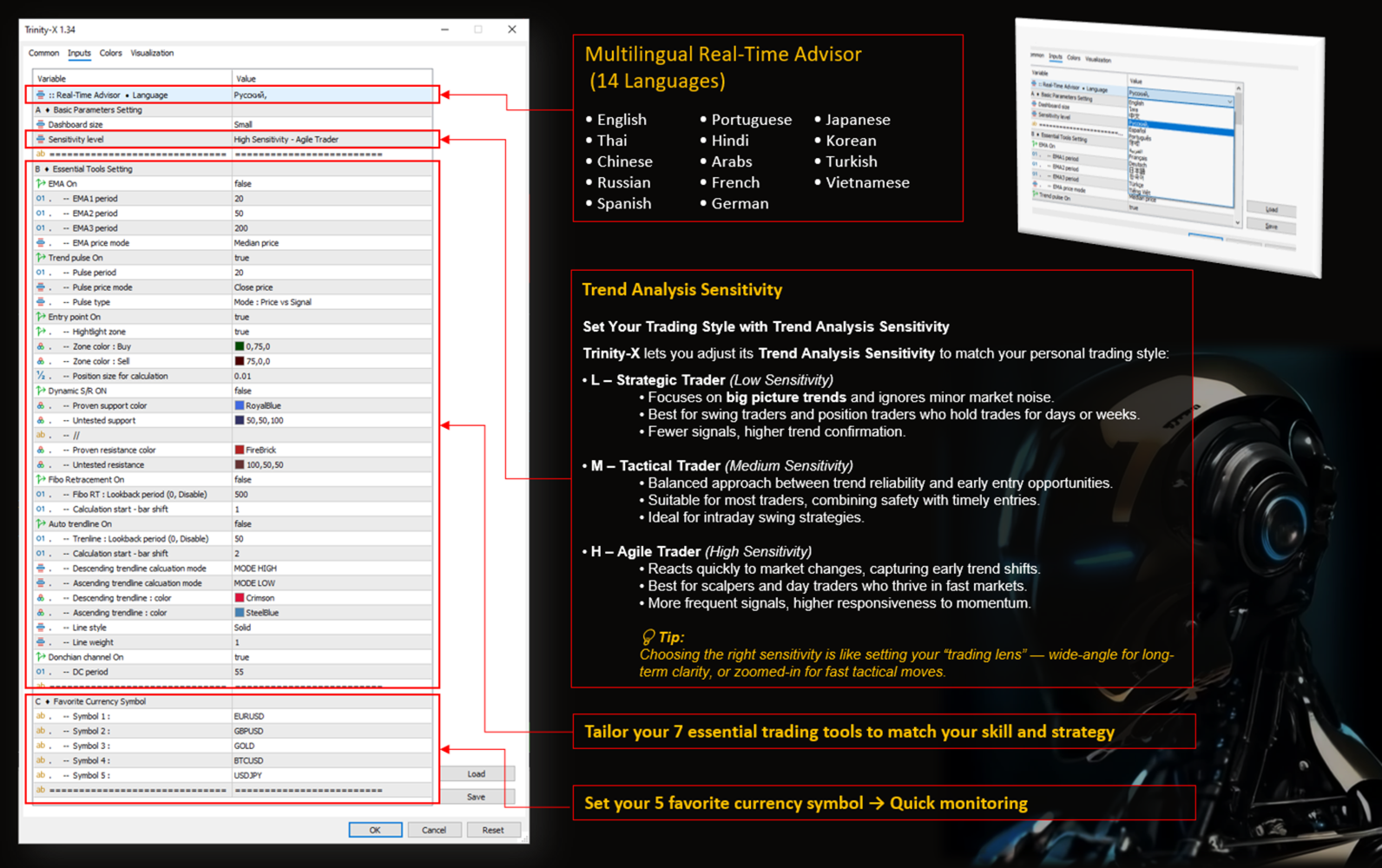
Task: Click the Entry point On boolean icon
Action: [x=41, y=317]
